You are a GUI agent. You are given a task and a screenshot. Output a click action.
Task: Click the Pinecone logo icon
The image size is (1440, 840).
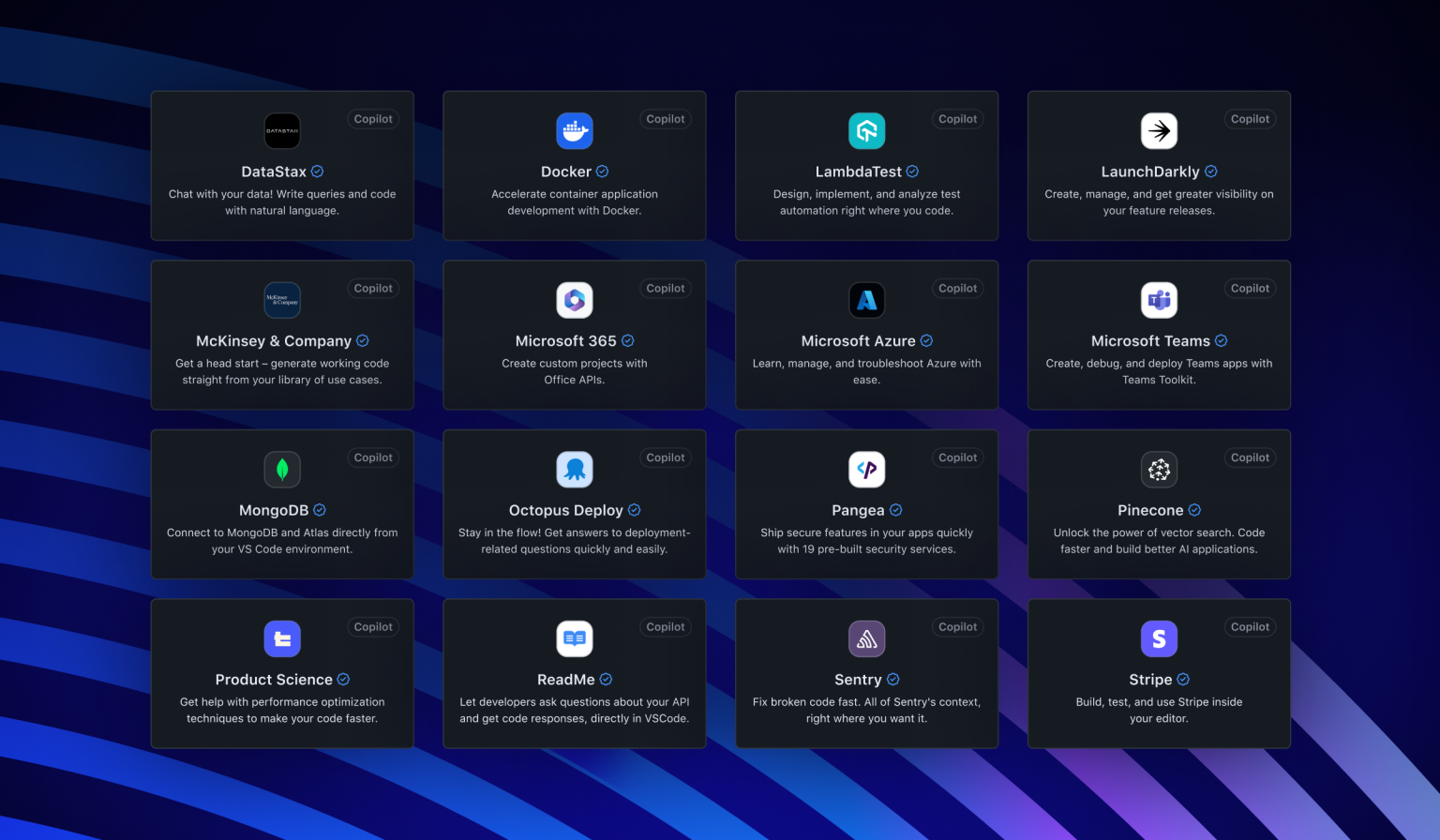(x=1159, y=469)
